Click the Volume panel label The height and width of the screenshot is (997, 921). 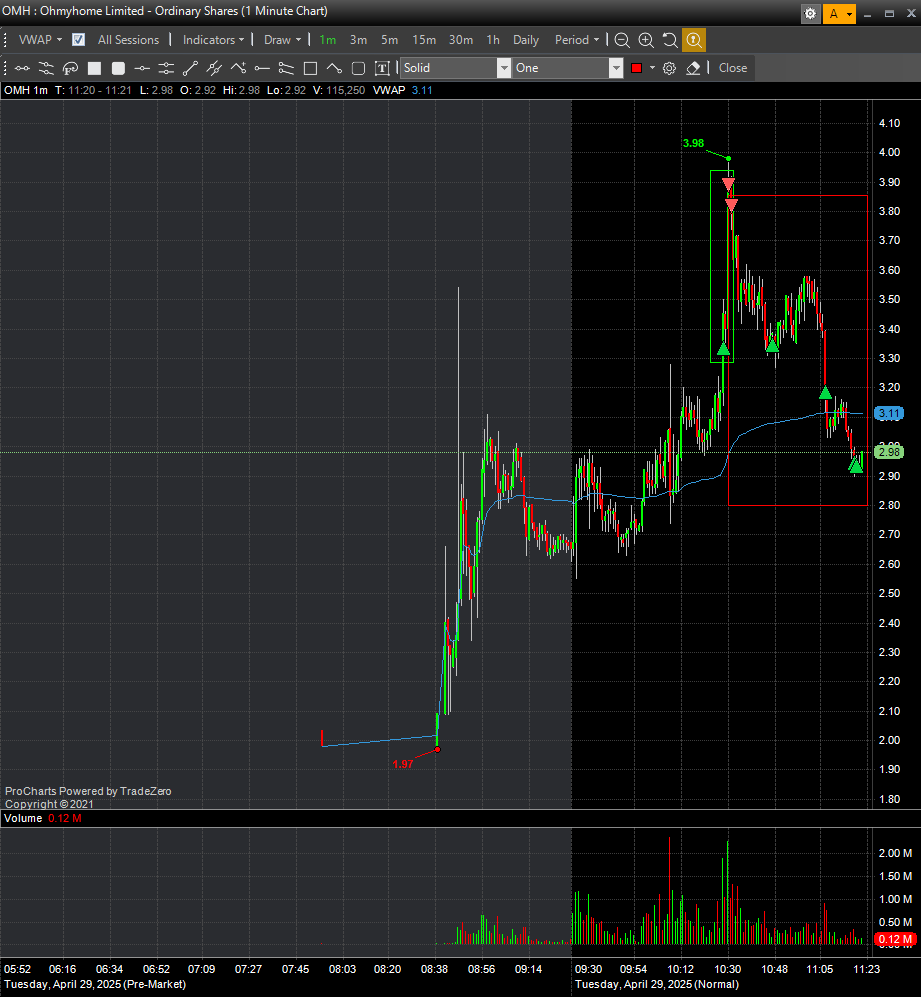pos(23,818)
